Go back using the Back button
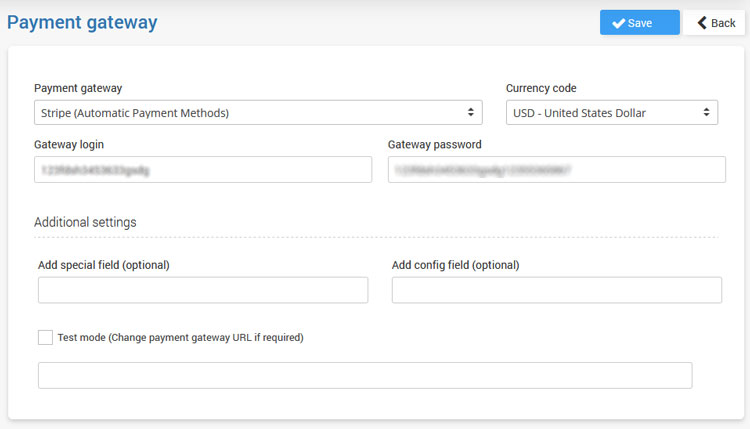750x429 pixels. pos(714,23)
